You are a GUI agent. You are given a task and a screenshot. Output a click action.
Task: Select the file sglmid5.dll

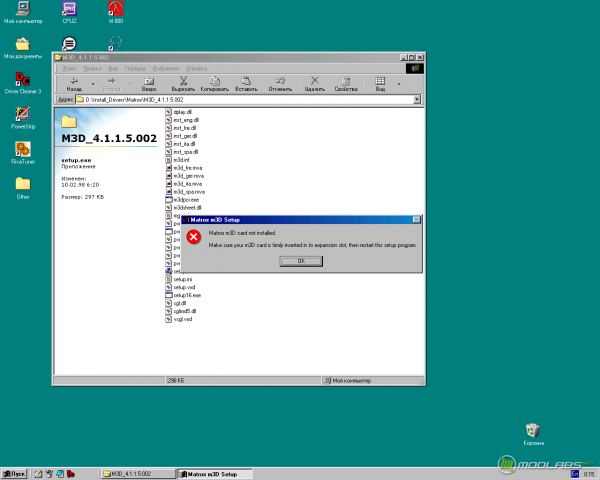point(181,311)
